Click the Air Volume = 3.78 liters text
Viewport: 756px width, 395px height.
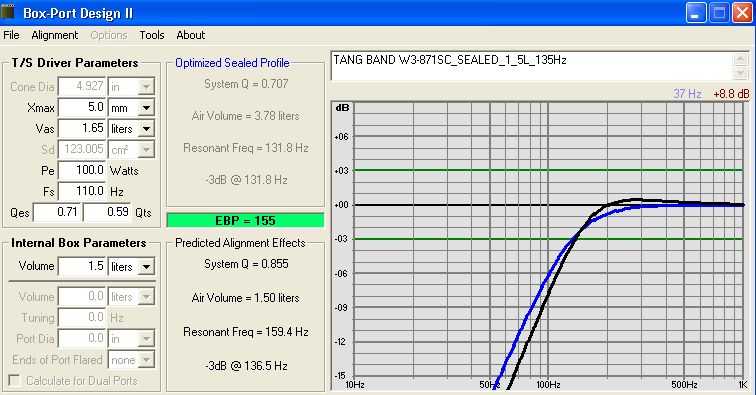245,116
